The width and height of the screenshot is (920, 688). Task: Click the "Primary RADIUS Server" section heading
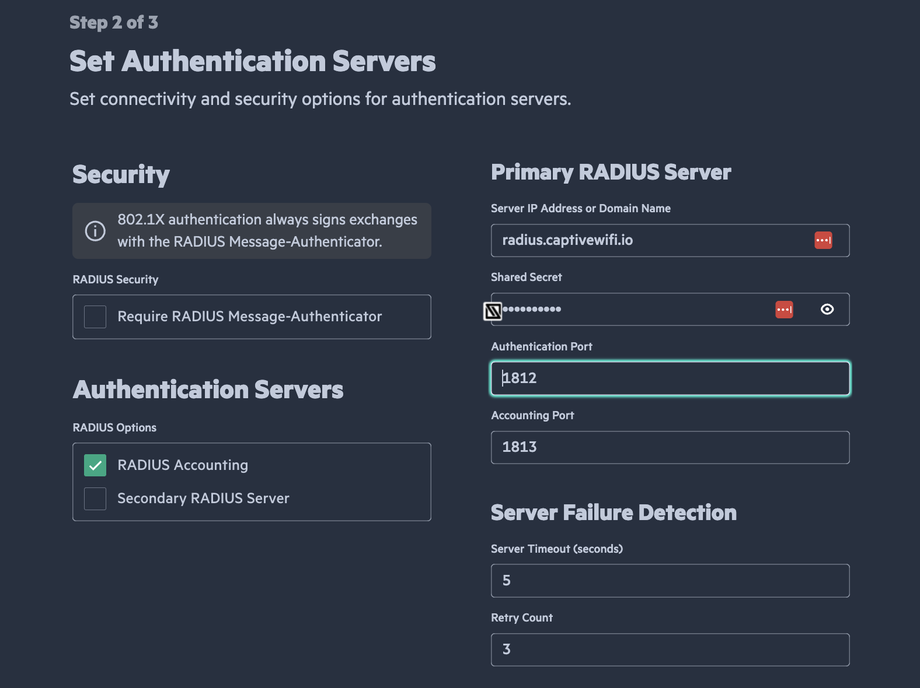(610, 172)
